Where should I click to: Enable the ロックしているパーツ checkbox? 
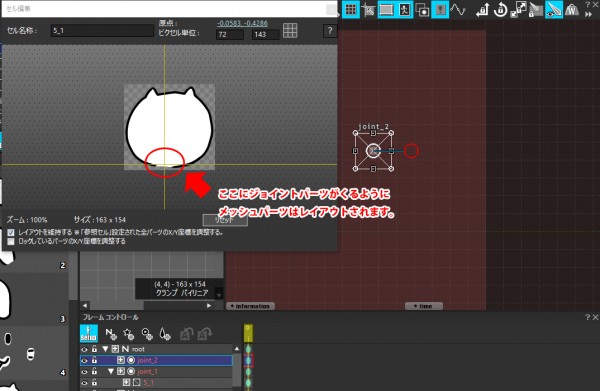(11, 241)
